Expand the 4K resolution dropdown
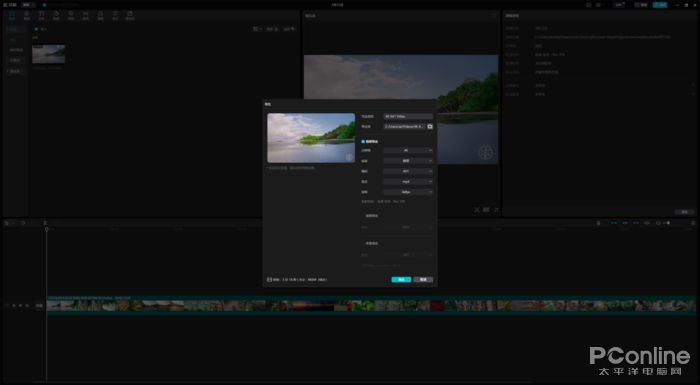This screenshot has width=700, height=385. (x=408, y=151)
